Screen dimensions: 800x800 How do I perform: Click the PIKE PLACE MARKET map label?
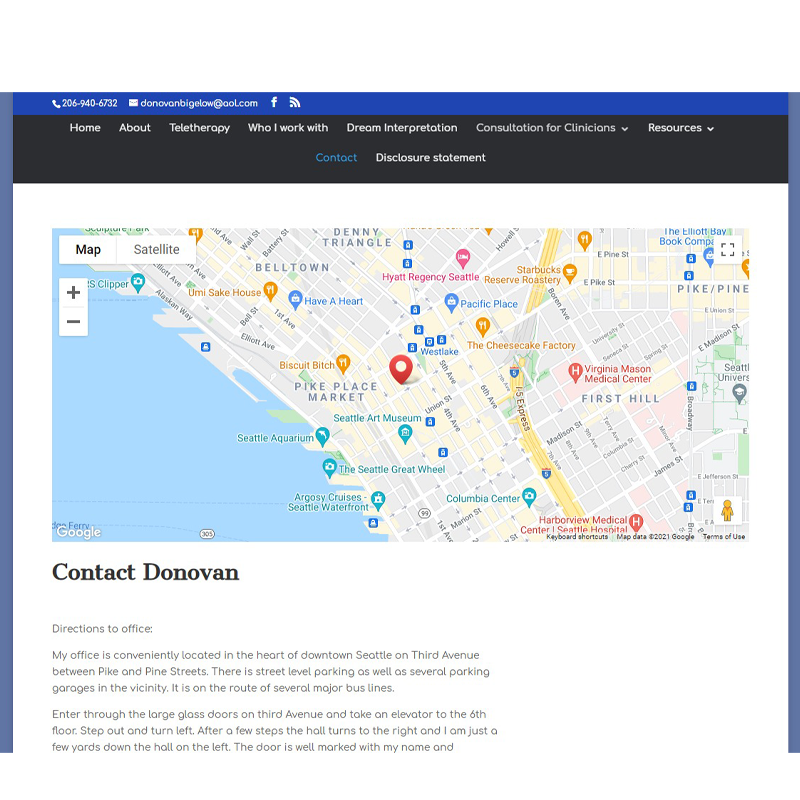(336, 392)
